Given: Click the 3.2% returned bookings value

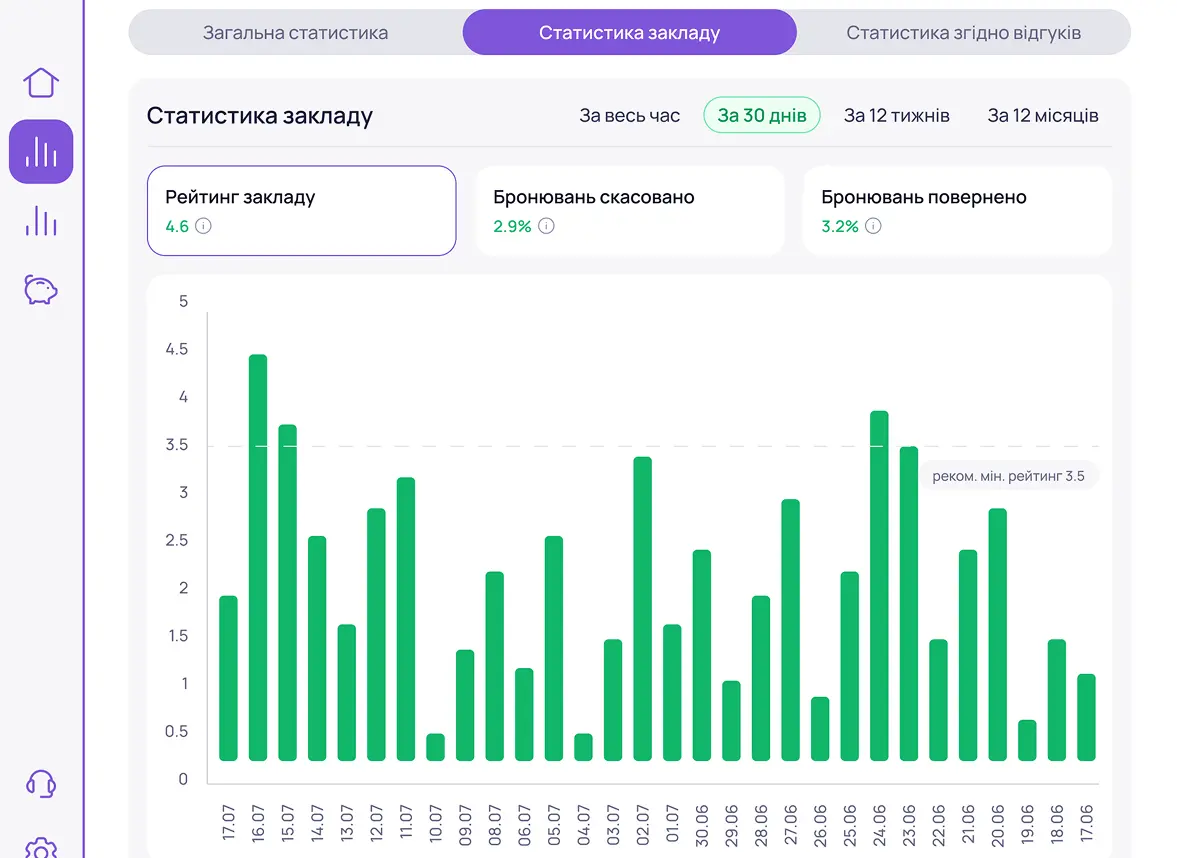Looking at the screenshot, I should [x=840, y=226].
